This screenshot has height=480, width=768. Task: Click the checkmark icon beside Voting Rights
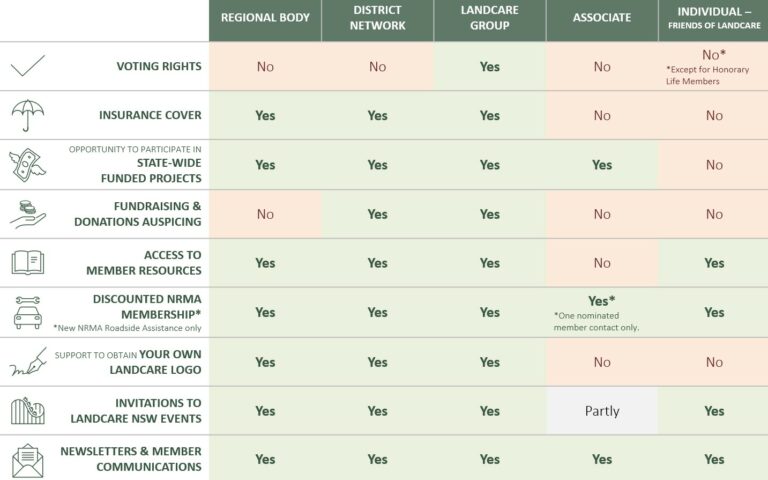coord(27,66)
